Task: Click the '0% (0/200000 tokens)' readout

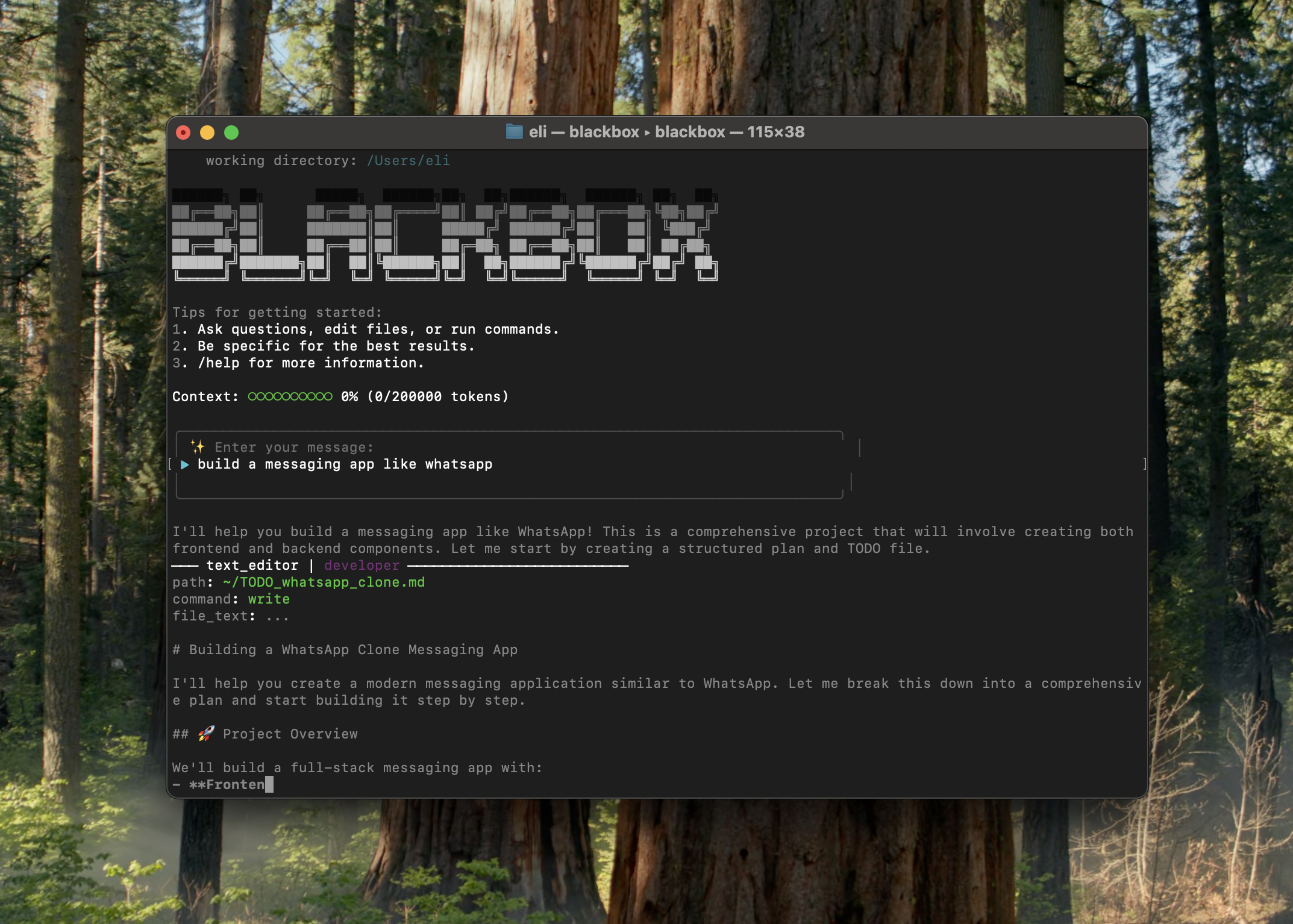Action: (x=425, y=397)
